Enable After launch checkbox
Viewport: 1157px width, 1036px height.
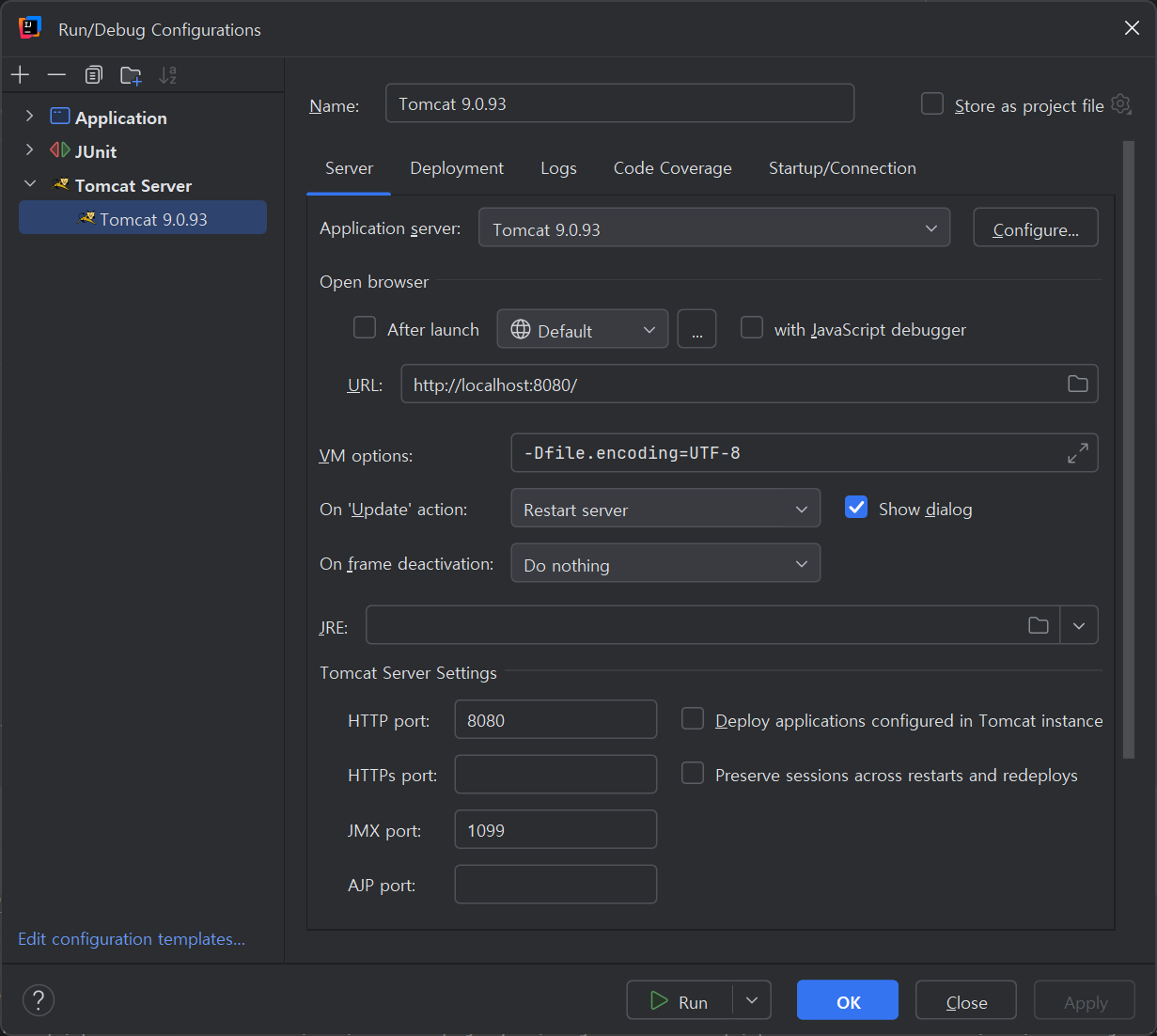[365, 327]
